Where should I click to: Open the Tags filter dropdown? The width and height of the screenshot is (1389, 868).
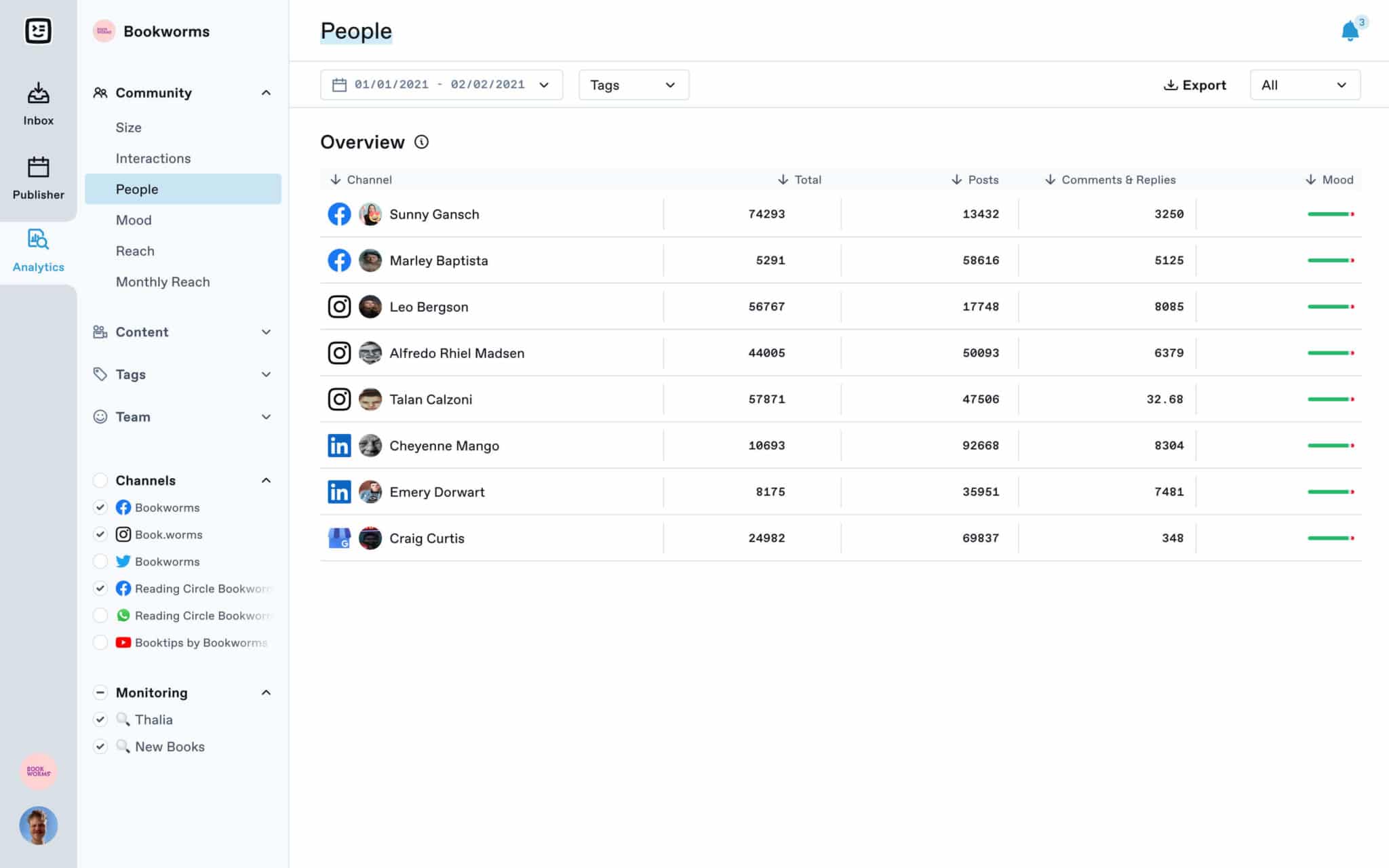point(633,85)
